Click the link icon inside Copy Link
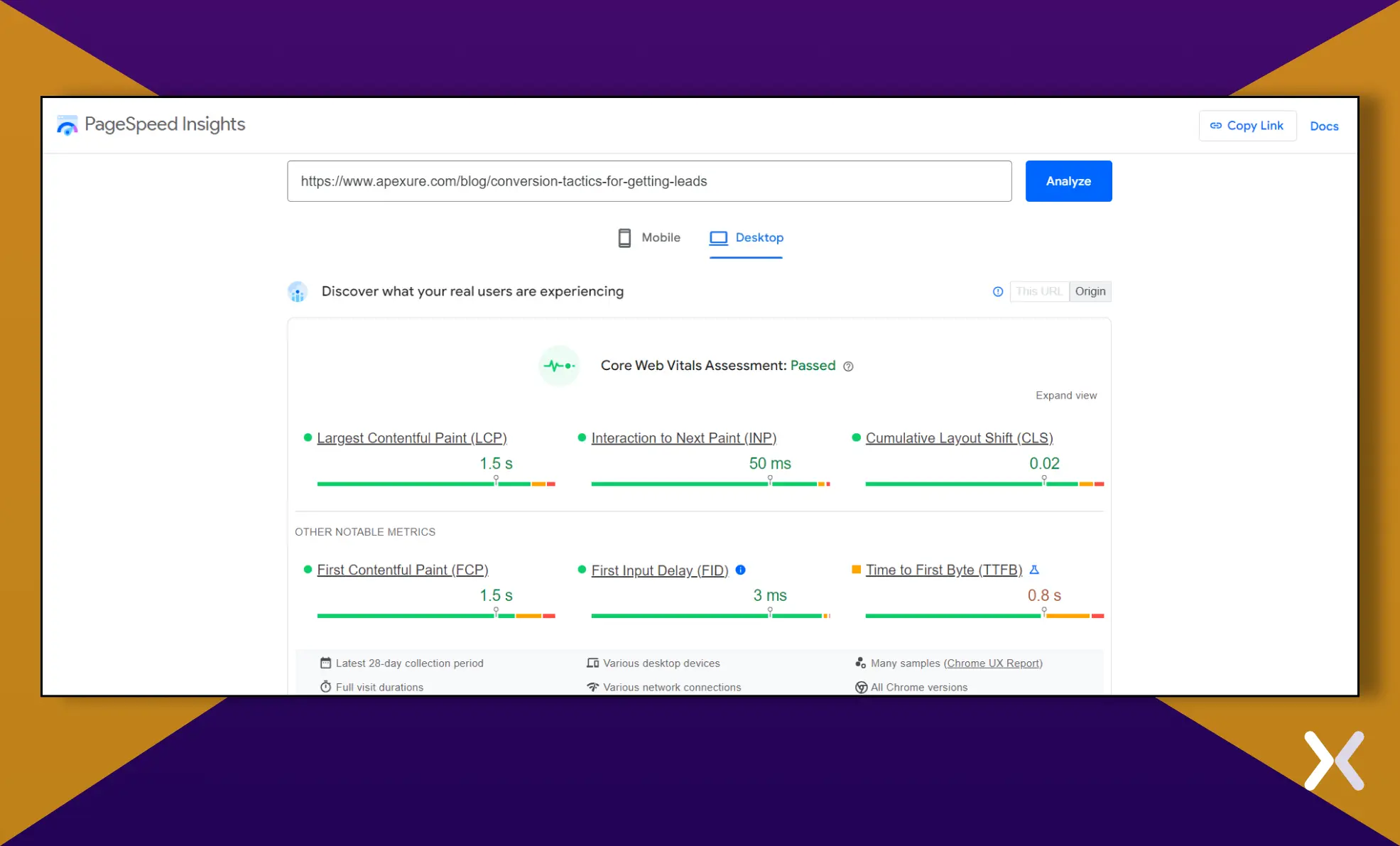Image resolution: width=1400 pixels, height=846 pixels. 1215,126
